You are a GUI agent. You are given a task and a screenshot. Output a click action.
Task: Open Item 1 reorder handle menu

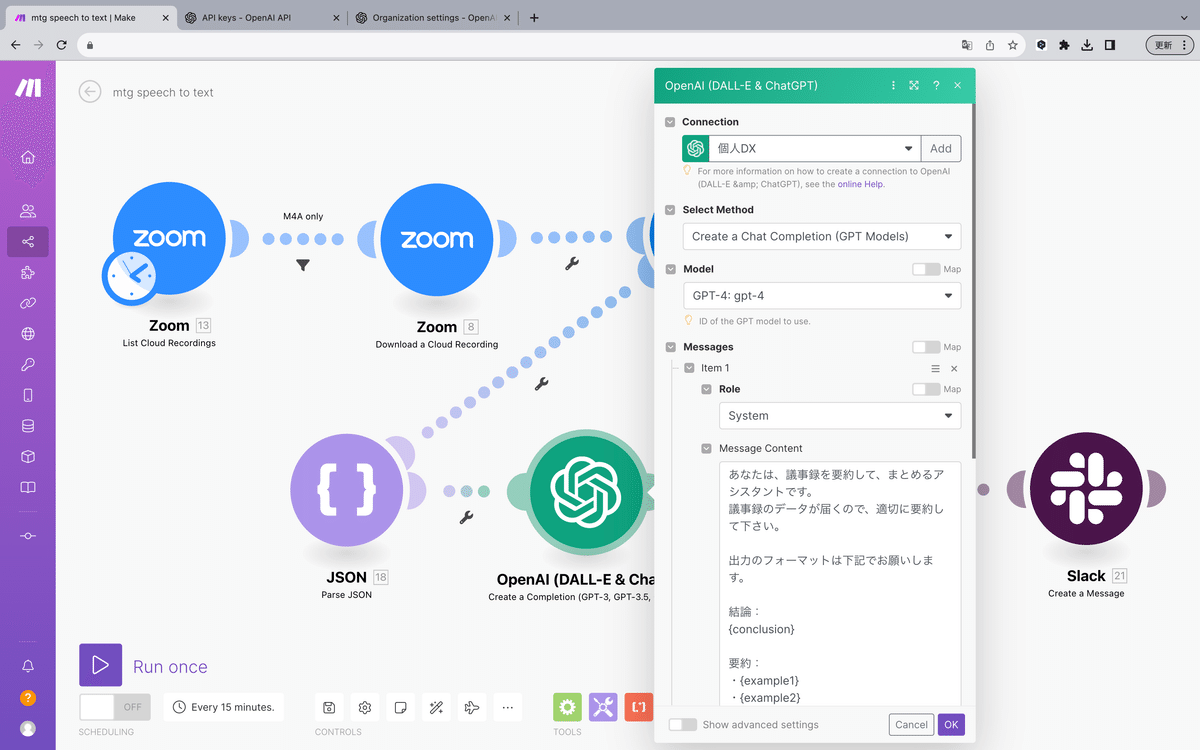point(936,369)
